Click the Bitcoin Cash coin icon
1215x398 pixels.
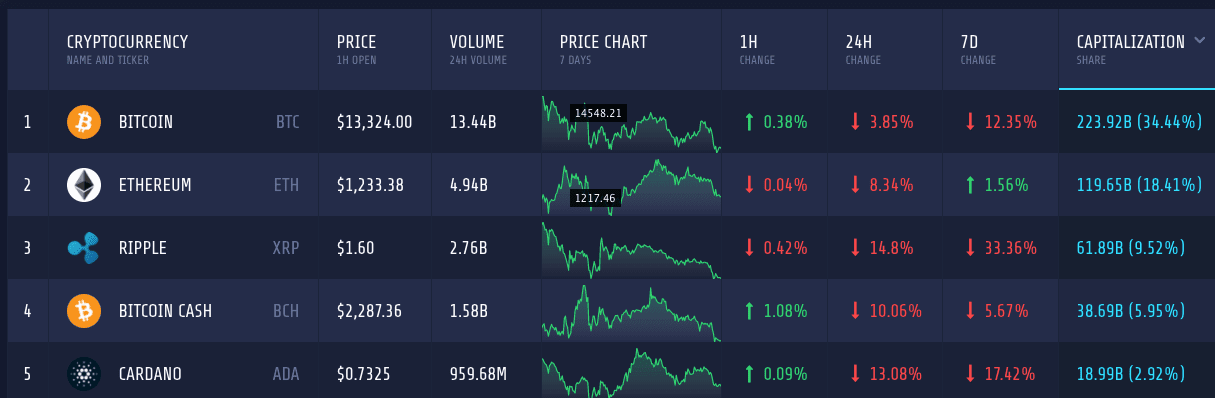(x=84, y=311)
